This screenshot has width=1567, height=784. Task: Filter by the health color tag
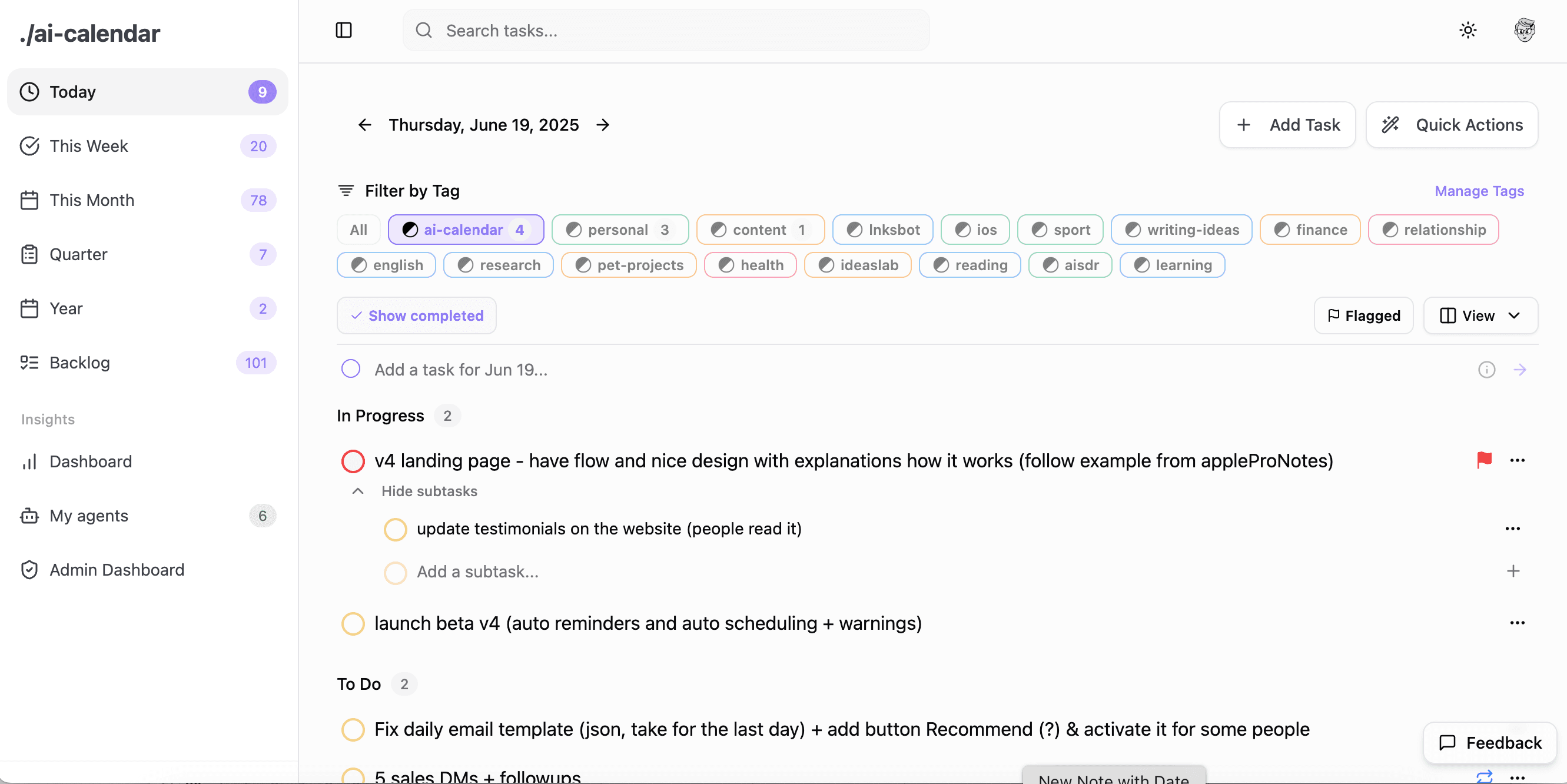tap(750, 265)
